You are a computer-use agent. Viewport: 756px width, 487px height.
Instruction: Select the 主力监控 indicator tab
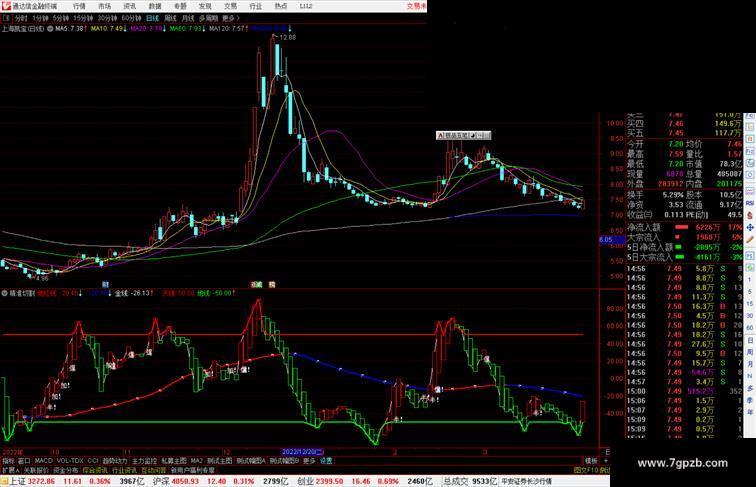tap(144, 461)
